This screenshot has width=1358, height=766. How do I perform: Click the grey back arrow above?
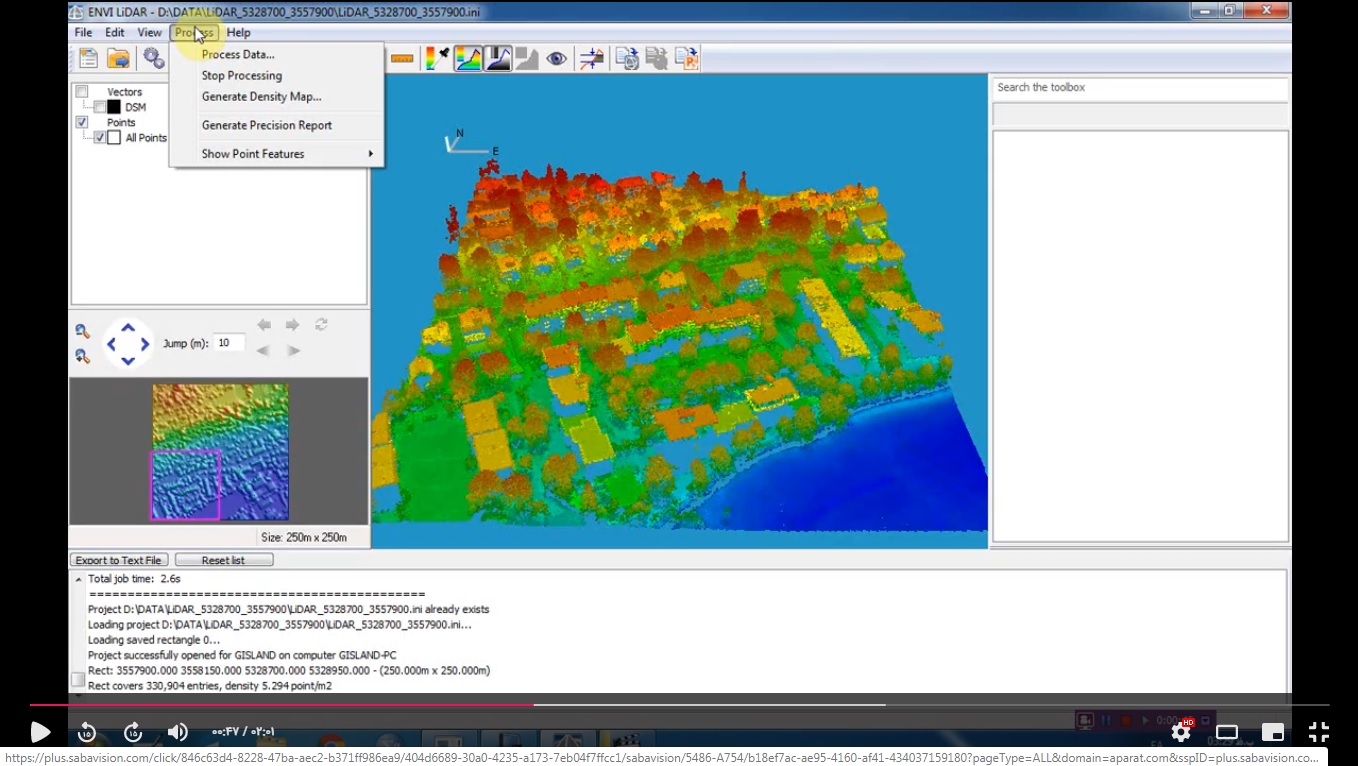pyautogui.click(x=264, y=325)
